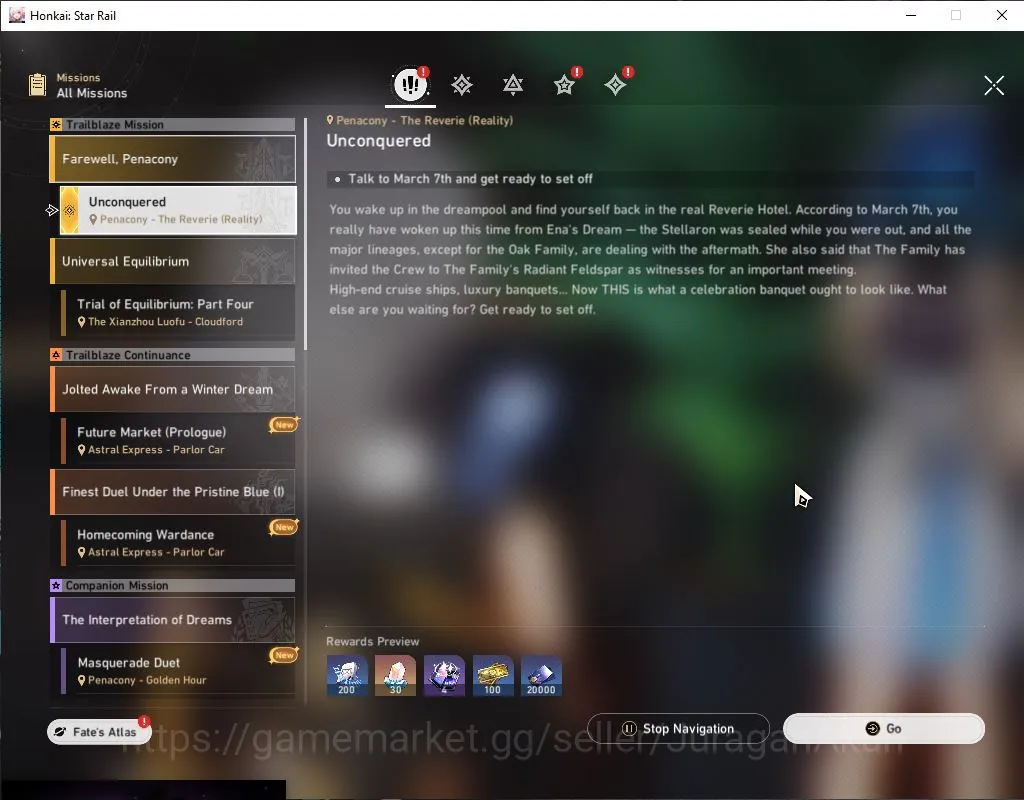Viewport: 1024px width, 800px height.
Task: Click the Companion Mission header star icon
Action: 56,585
